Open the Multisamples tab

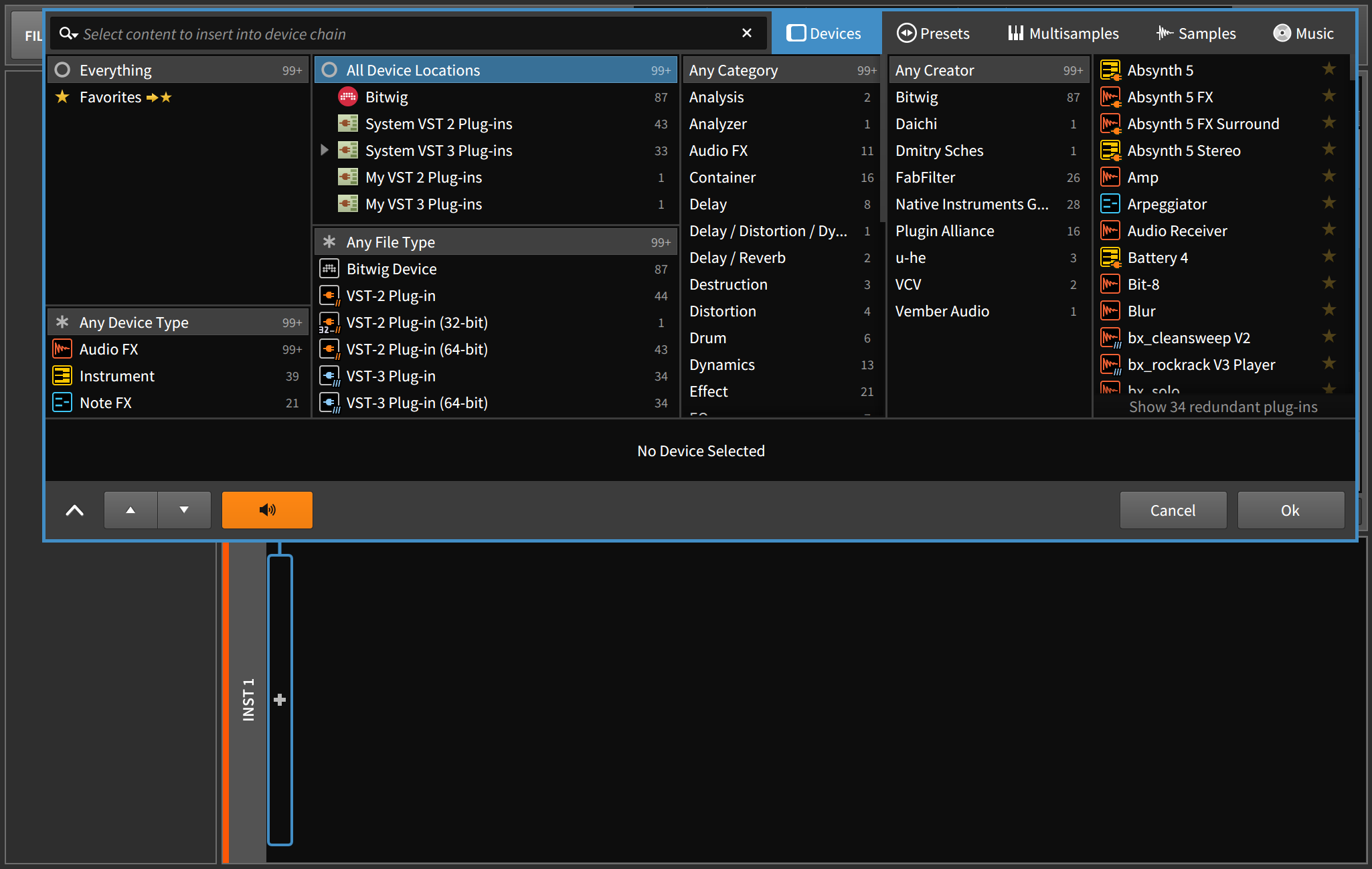pos(1063,33)
